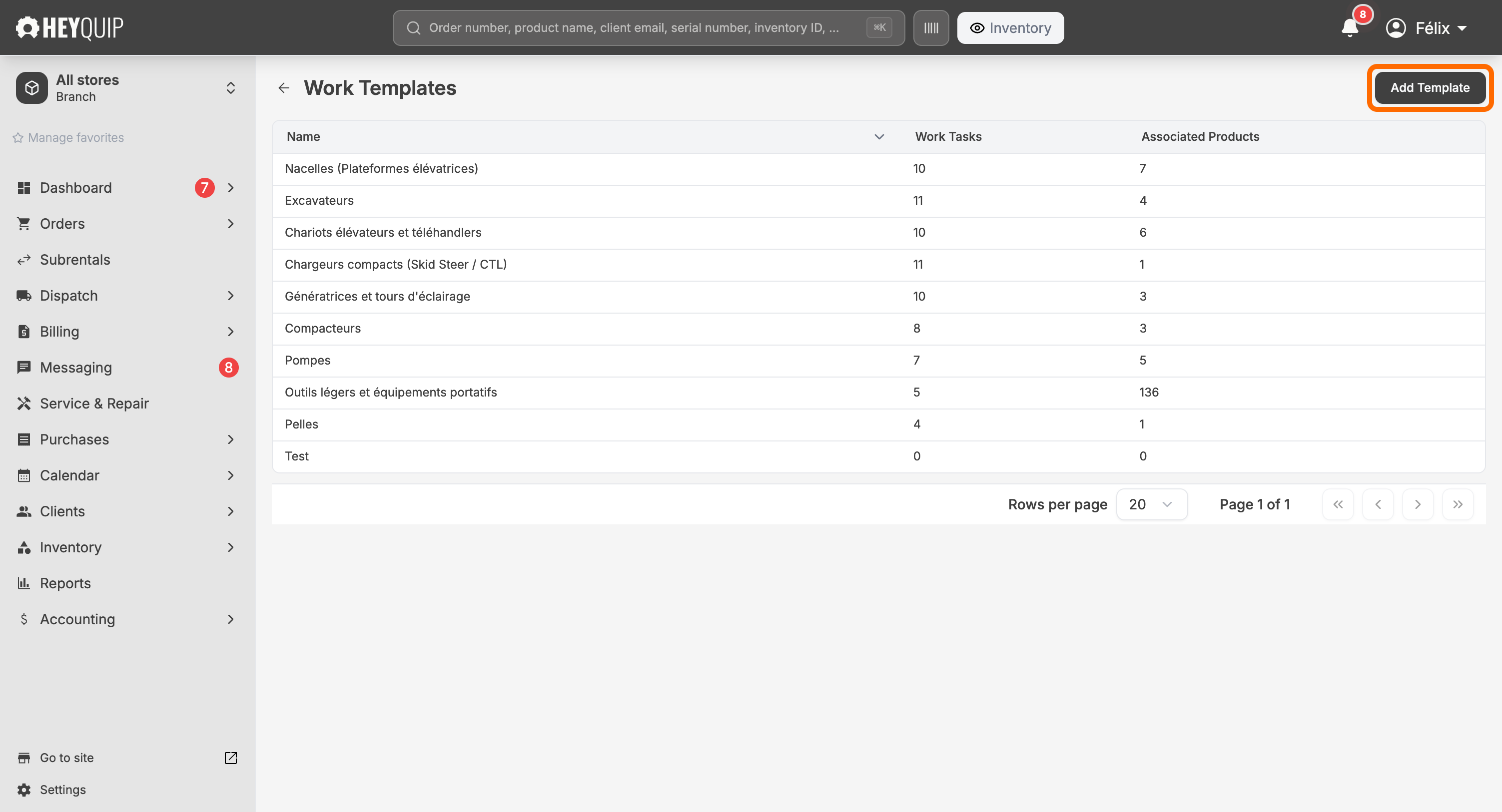Open the Test template row
The image size is (1502, 812).
[x=878, y=456]
